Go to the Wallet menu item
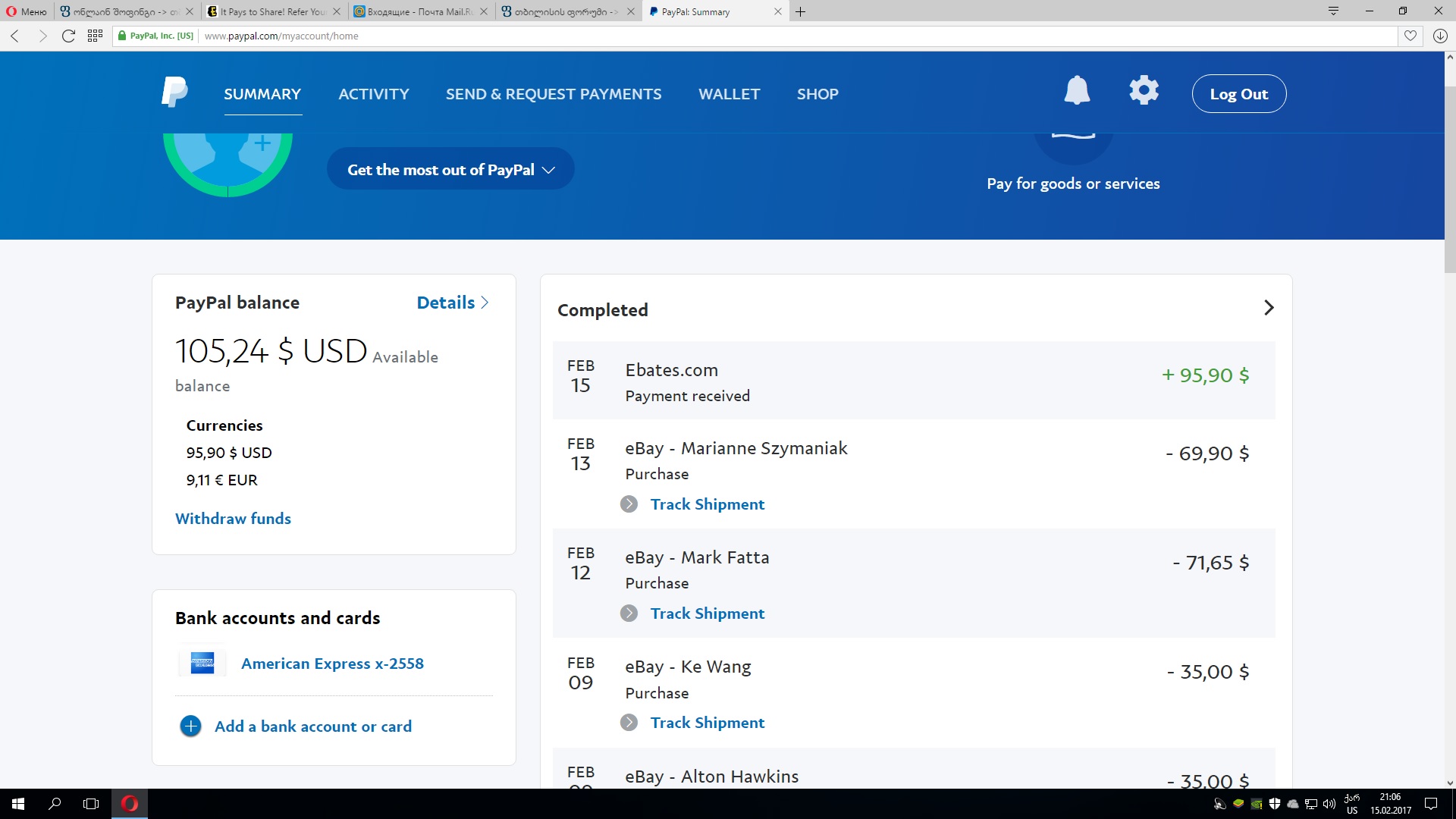Viewport: 1456px width, 819px height. click(729, 94)
